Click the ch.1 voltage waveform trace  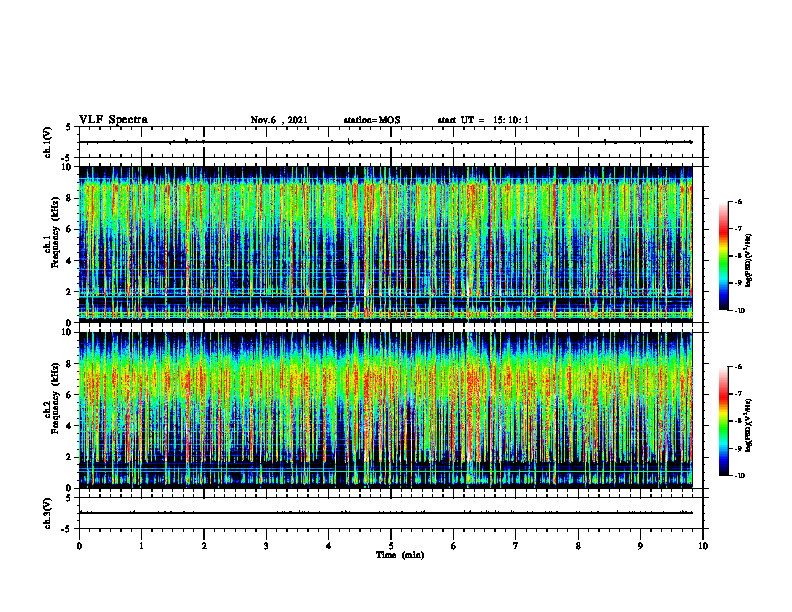point(385,142)
